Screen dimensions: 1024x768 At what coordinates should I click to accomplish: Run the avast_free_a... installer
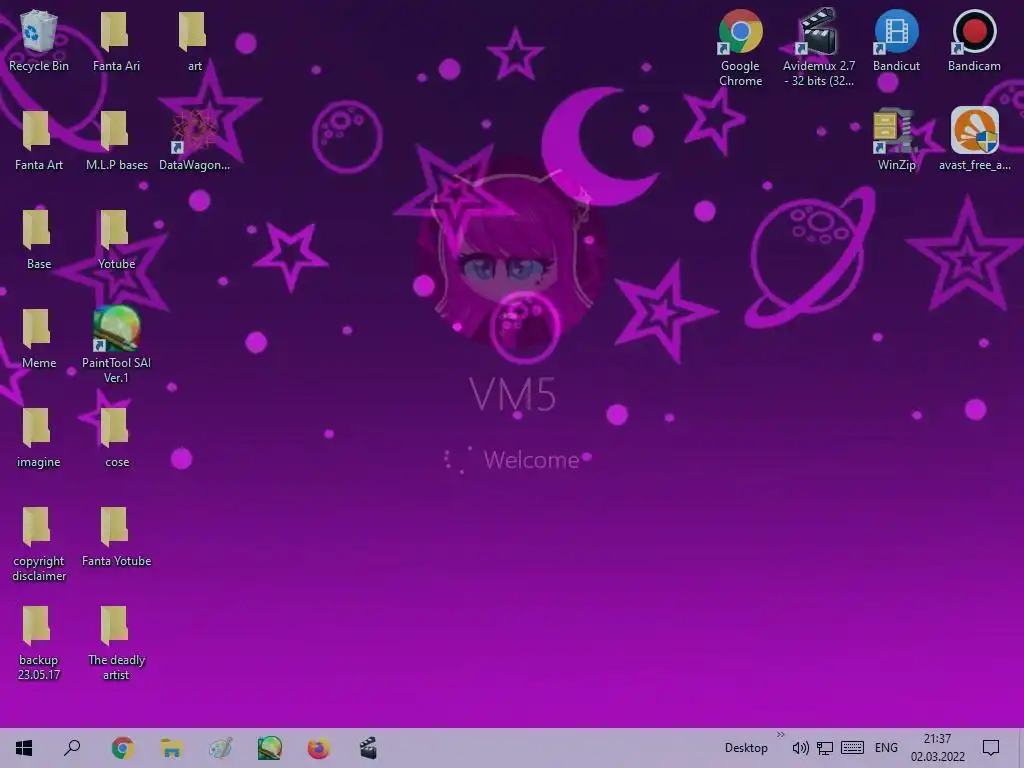point(974,140)
